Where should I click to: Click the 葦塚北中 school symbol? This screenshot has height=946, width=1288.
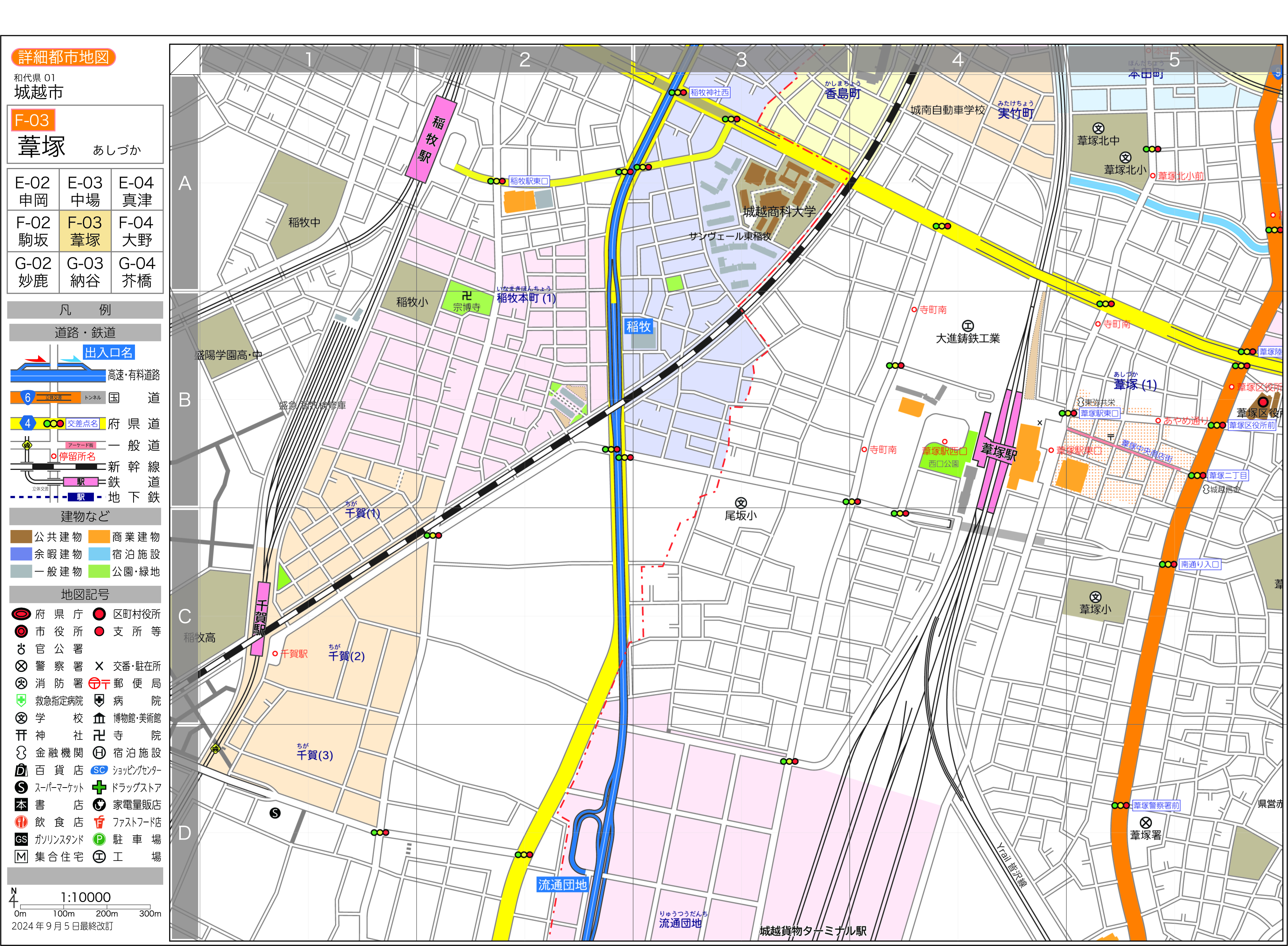tap(1098, 128)
